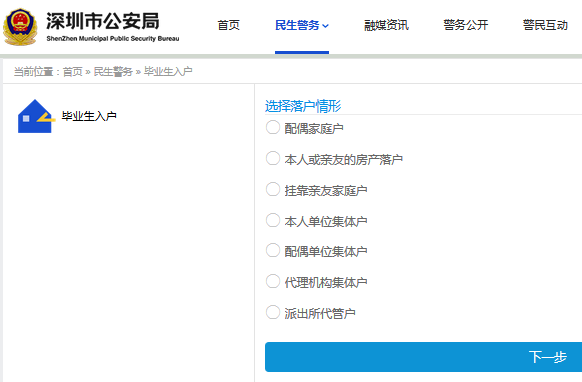Click 毕业生入户 in the breadcrumb trail
Viewport: 582px width, 382px height.
(x=168, y=72)
